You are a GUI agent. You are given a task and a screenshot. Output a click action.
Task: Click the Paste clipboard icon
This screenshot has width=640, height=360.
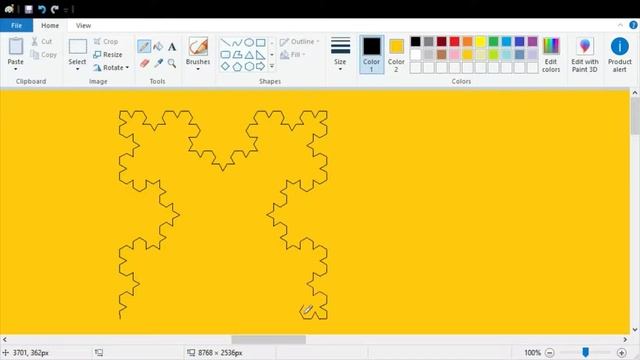click(x=16, y=47)
